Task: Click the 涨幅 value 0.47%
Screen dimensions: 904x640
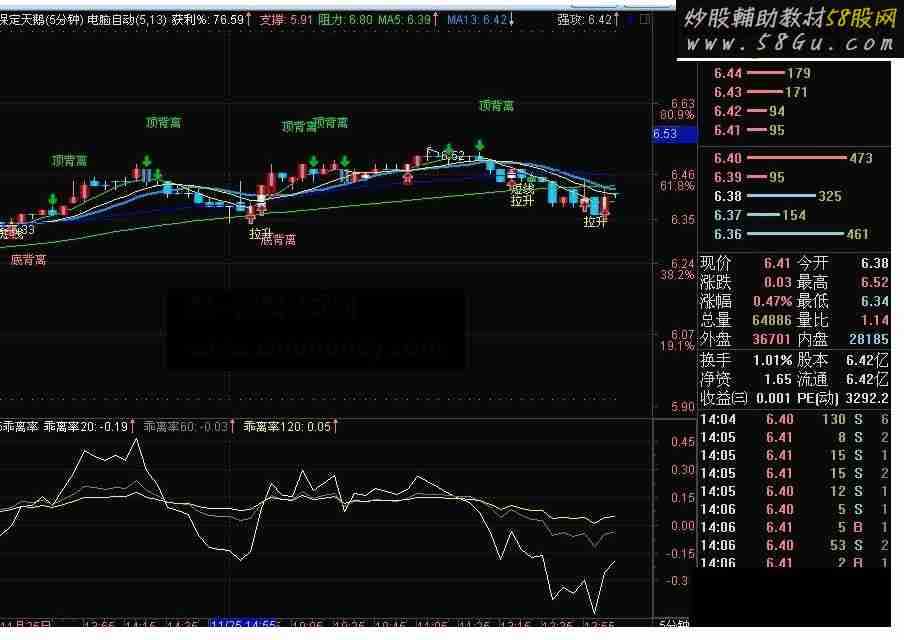Action: pyautogui.click(x=773, y=302)
